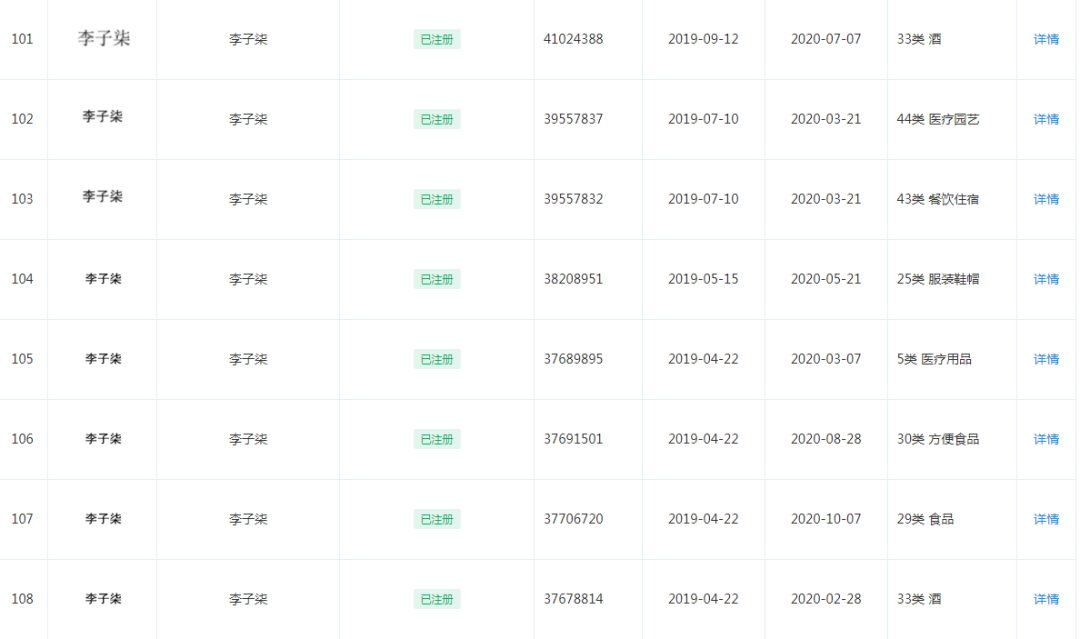Open 详情 link for row 101
This screenshot has width=1080, height=639.
click(x=1046, y=39)
